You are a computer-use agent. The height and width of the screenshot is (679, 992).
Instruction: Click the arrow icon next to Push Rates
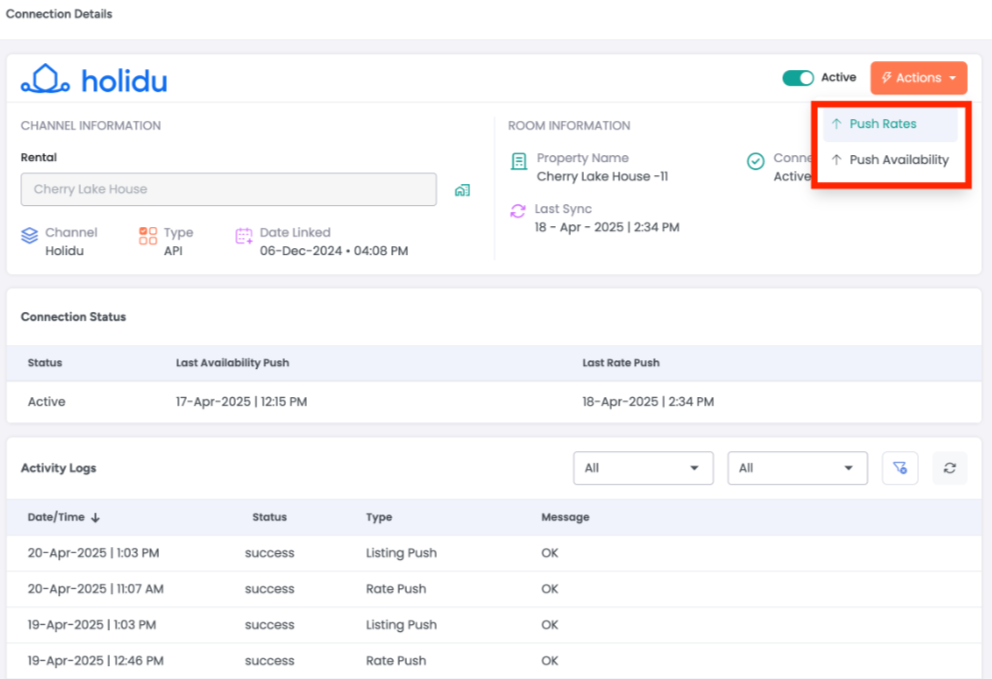coord(836,124)
